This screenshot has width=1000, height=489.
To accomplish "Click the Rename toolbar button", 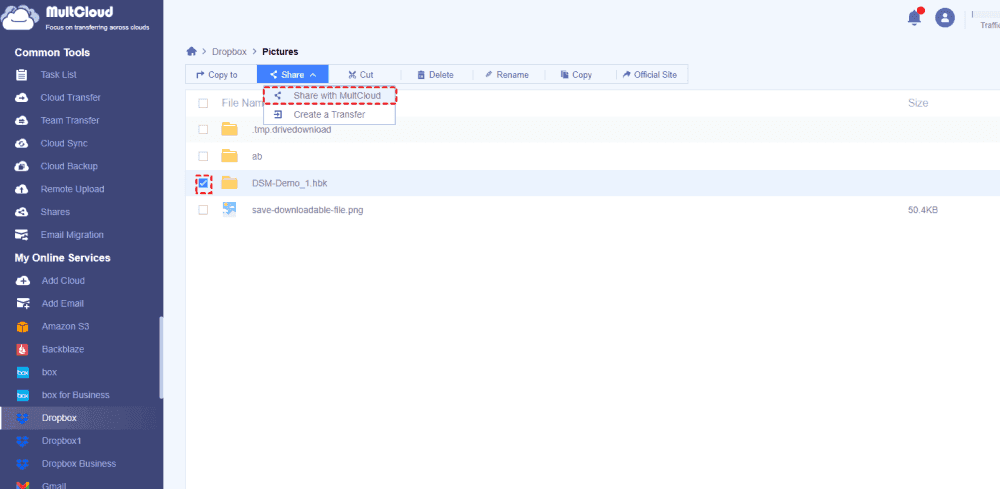I will pyautogui.click(x=507, y=75).
